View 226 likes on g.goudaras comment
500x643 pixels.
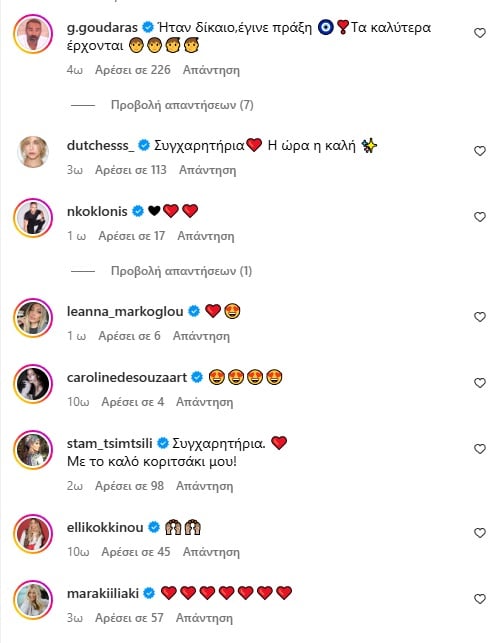[x=133, y=70]
